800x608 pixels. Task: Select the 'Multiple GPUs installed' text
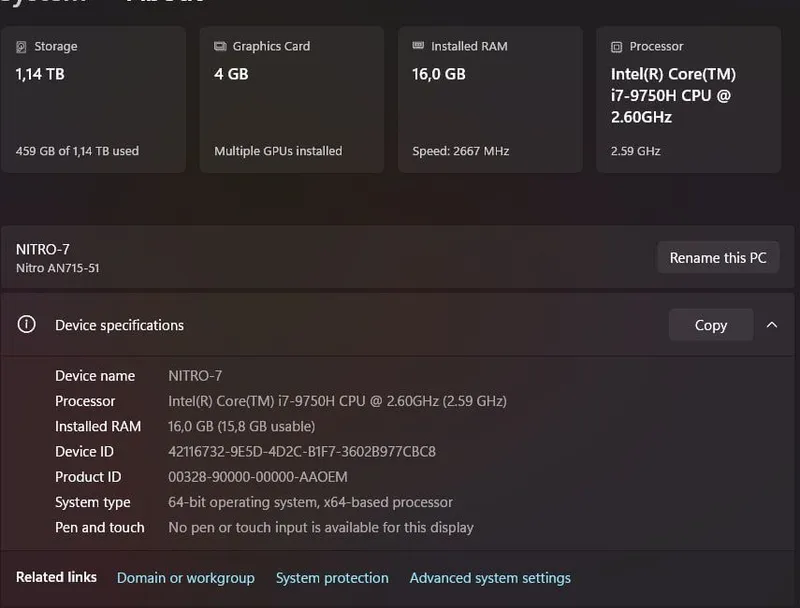[278, 151]
